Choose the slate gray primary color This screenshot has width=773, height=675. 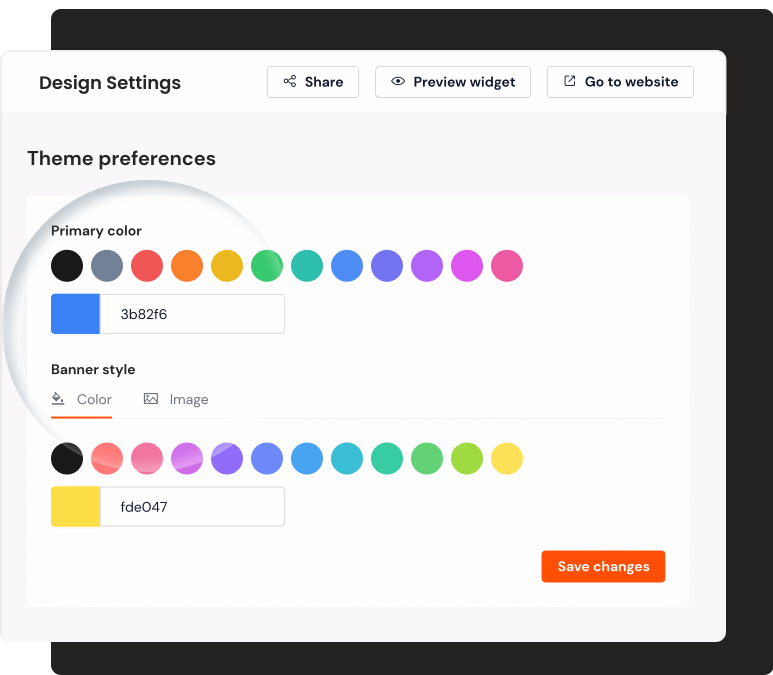tap(107, 266)
